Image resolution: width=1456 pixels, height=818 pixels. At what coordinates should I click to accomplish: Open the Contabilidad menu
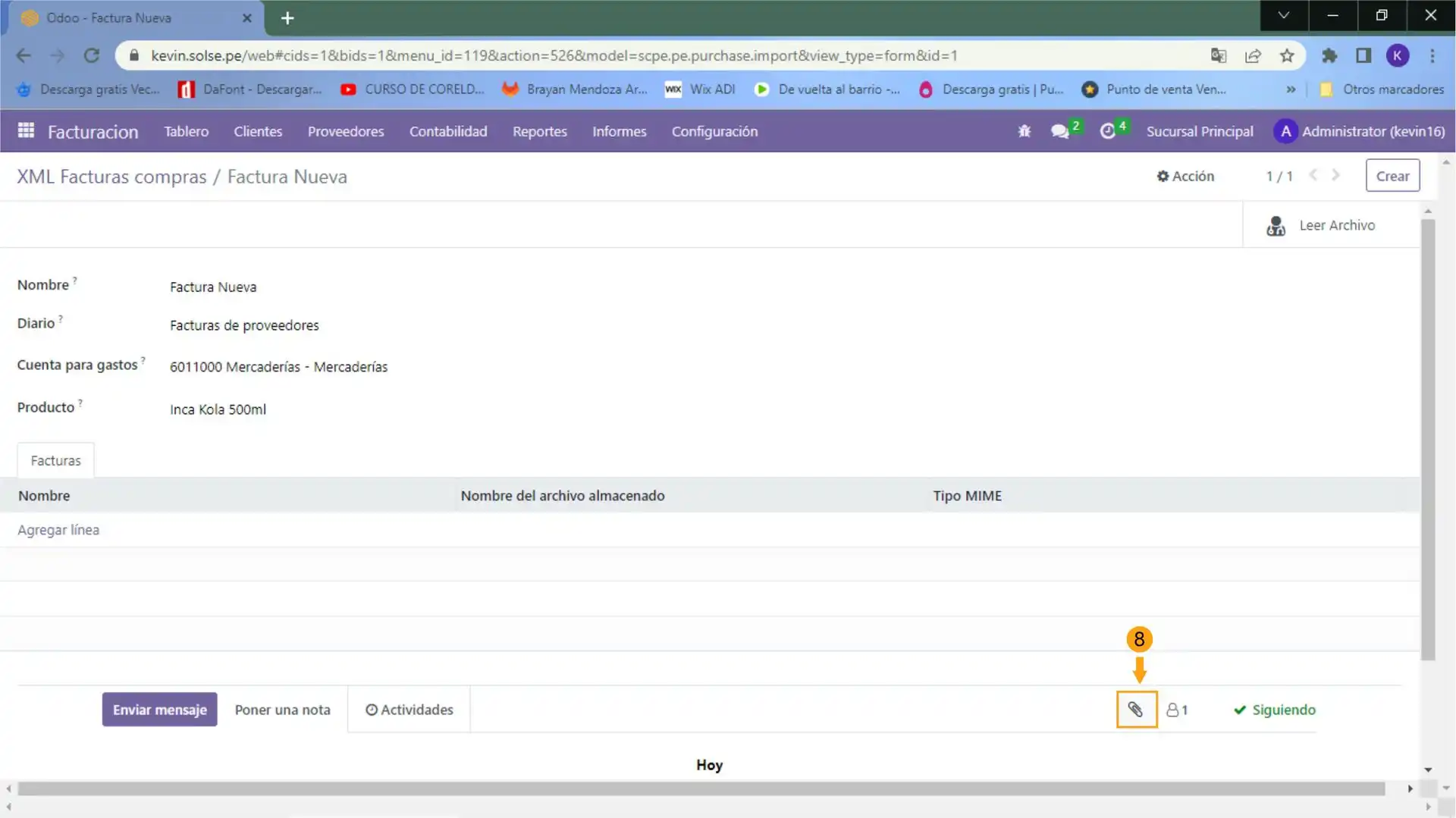click(x=448, y=131)
